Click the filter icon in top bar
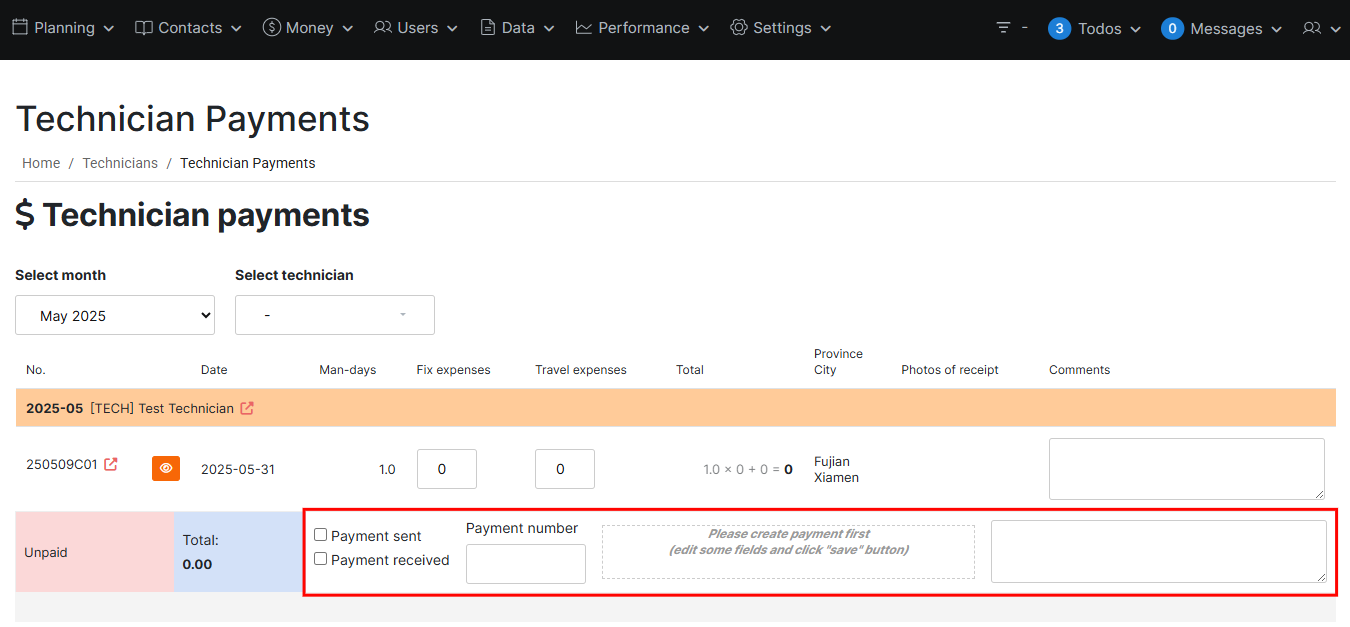The image size is (1350, 627). pyautogui.click(x=1003, y=28)
